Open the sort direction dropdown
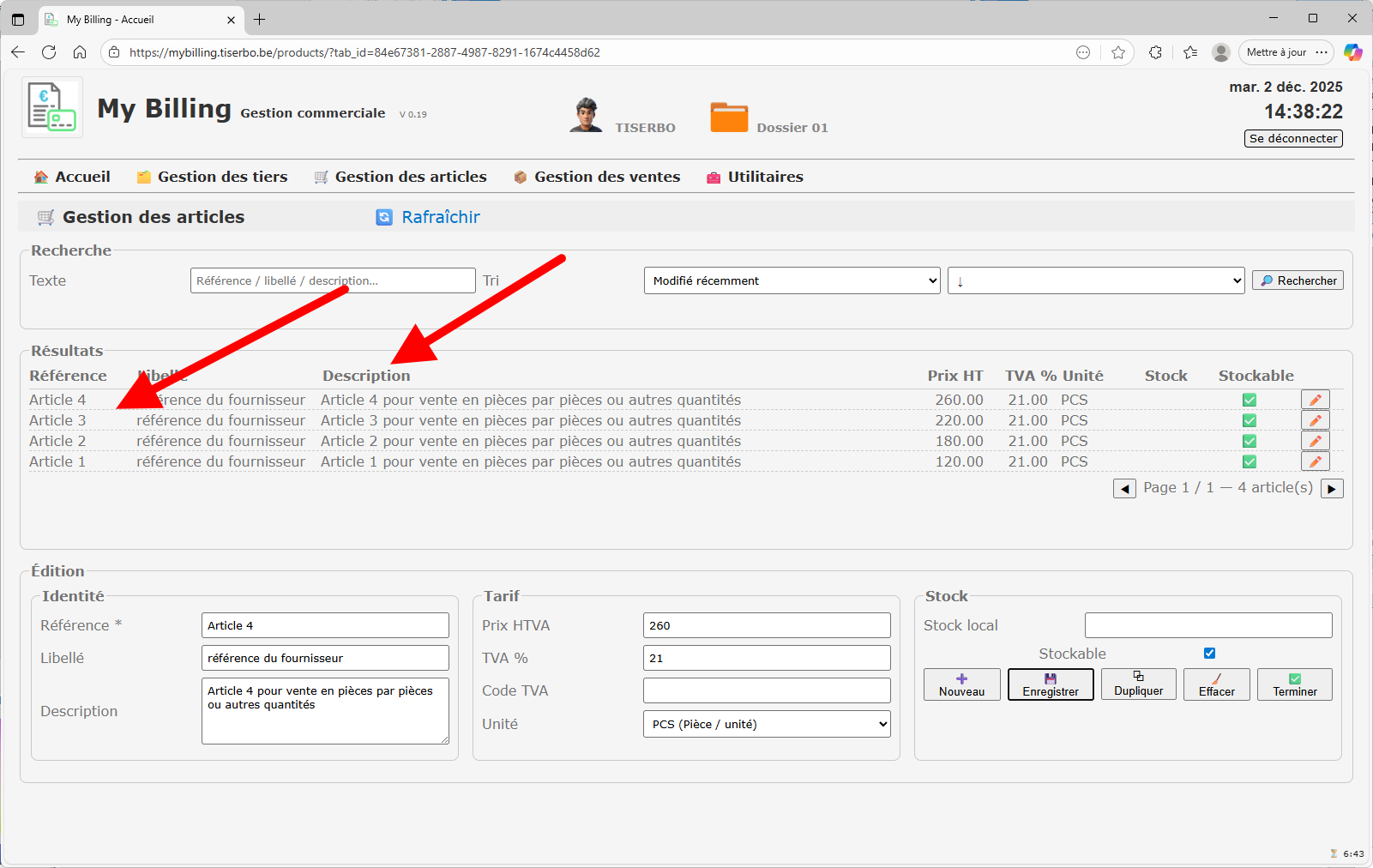Image resolution: width=1373 pixels, height=868 pixels. pos(1095,280)
